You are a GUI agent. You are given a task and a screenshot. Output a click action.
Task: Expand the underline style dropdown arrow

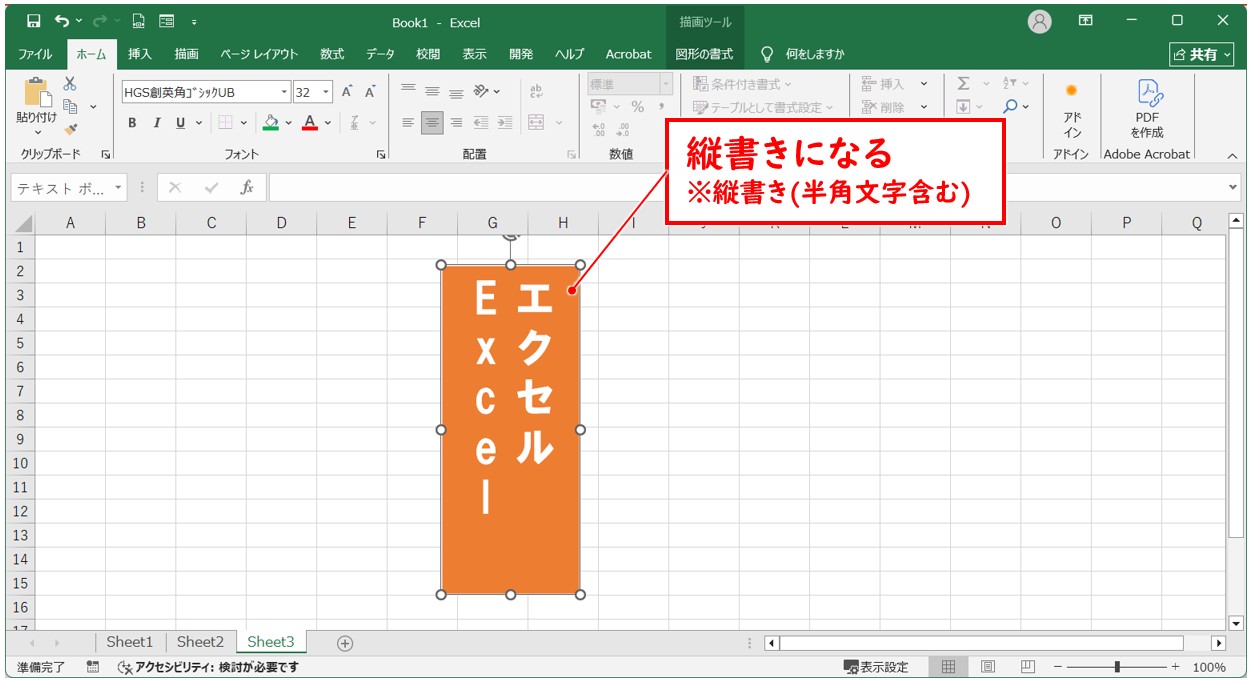click(x=199, y=122)
